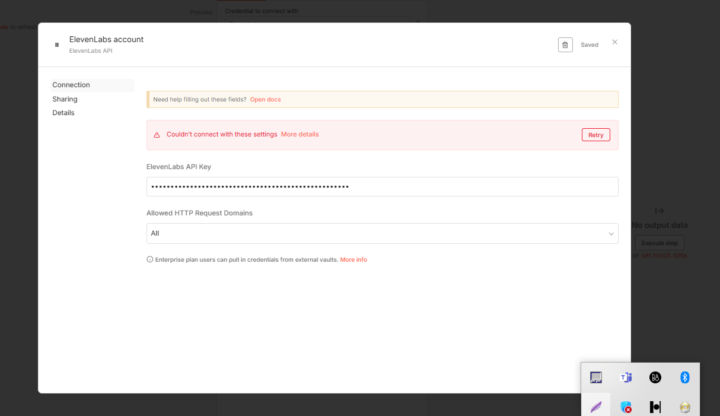This screenshot has height=416, width=720.
Task: Open the purple feather tray icon
Action: tap(596, 407)
